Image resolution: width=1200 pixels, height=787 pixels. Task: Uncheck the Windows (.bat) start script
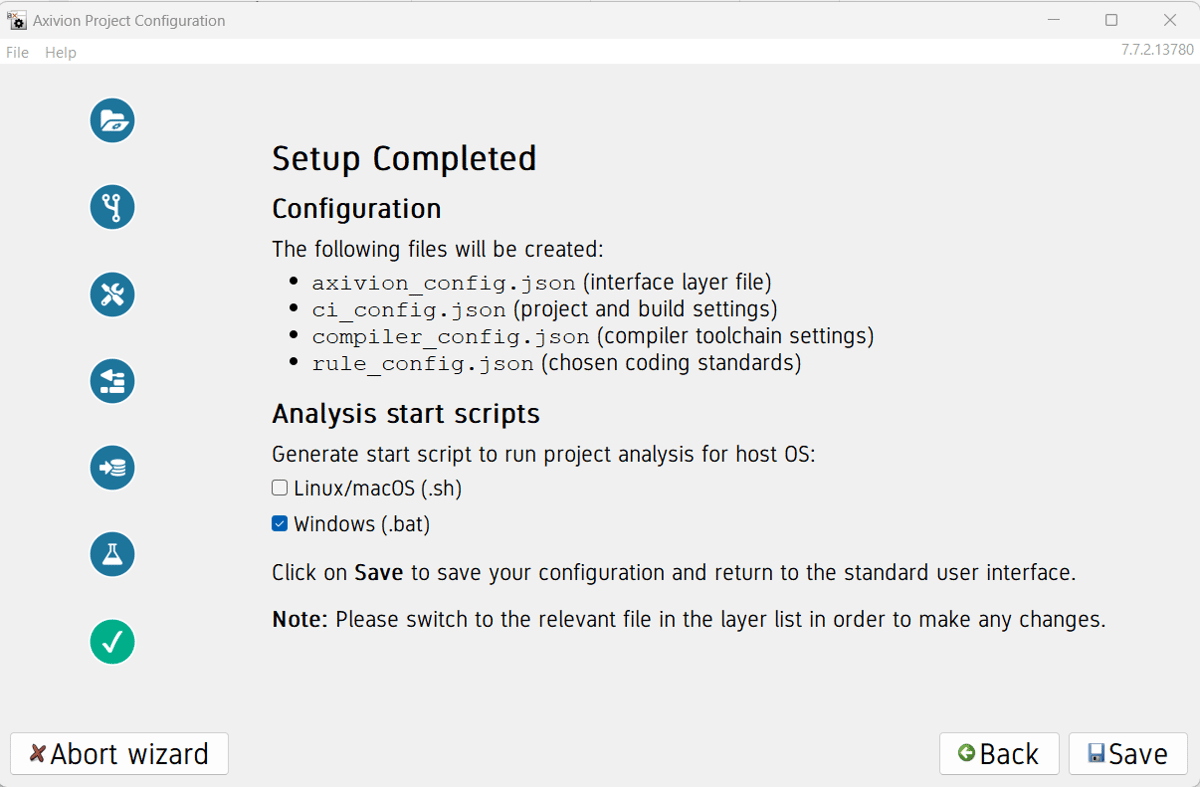(280, 524)
